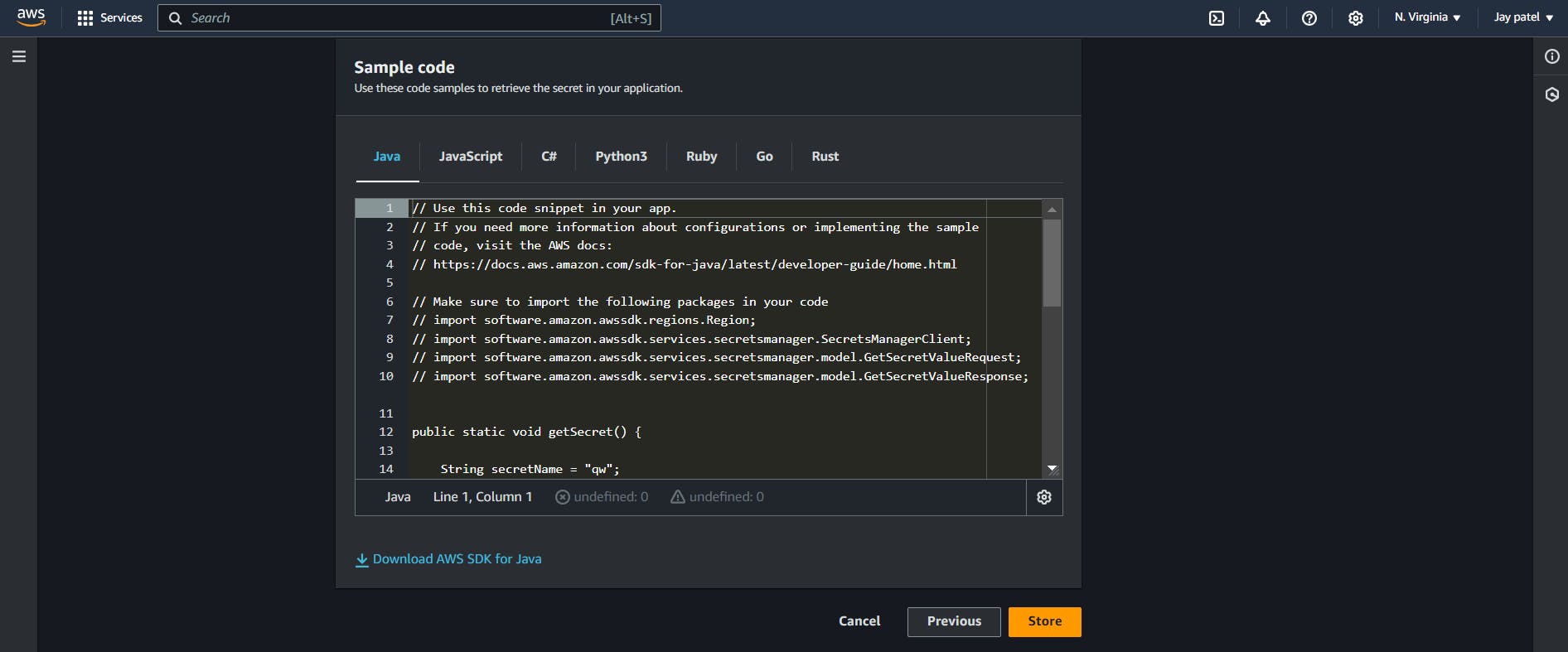Open the info panel icon on right
The height and width of the screenshot is (652, 1568).
click(x=1551, y=56)
